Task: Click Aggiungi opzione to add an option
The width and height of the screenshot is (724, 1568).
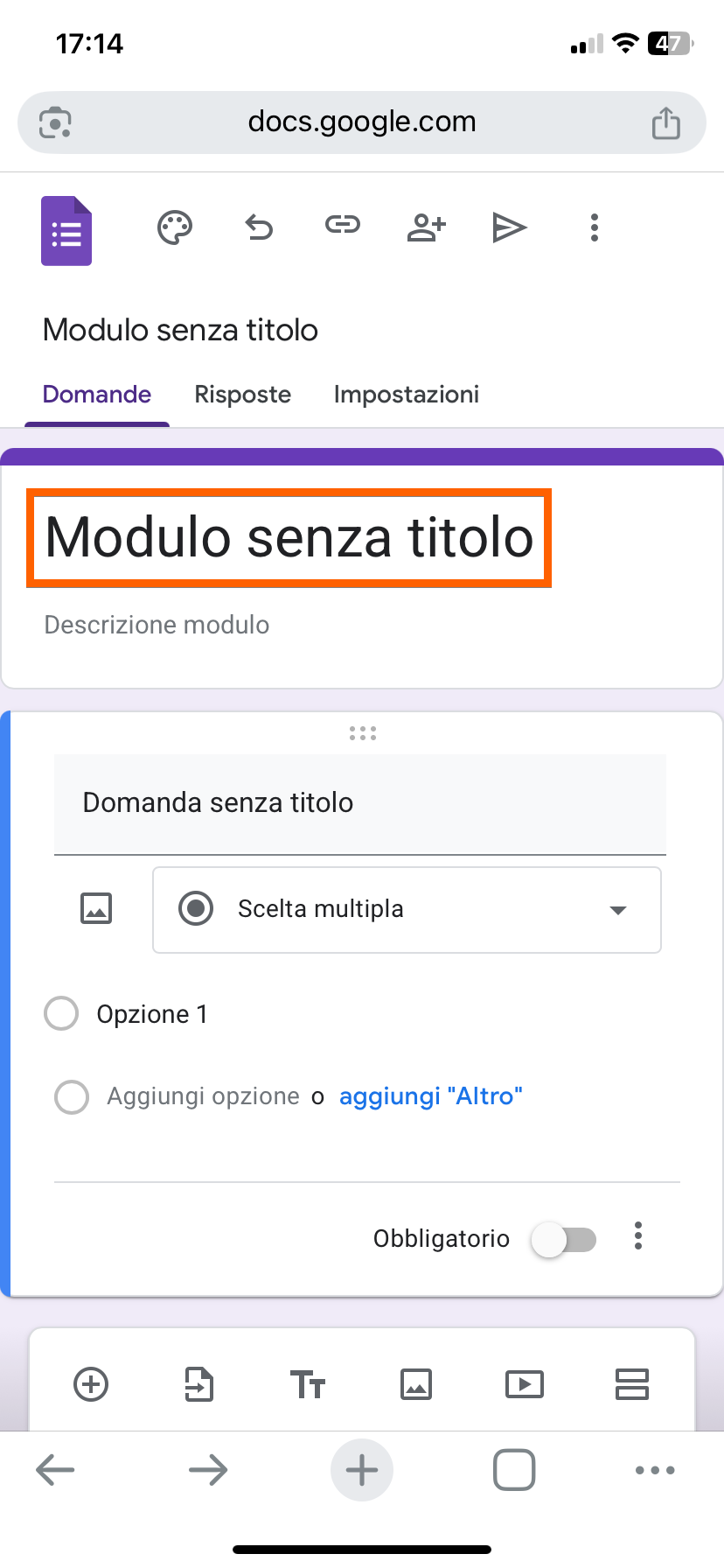Action: coord(203,1096)
